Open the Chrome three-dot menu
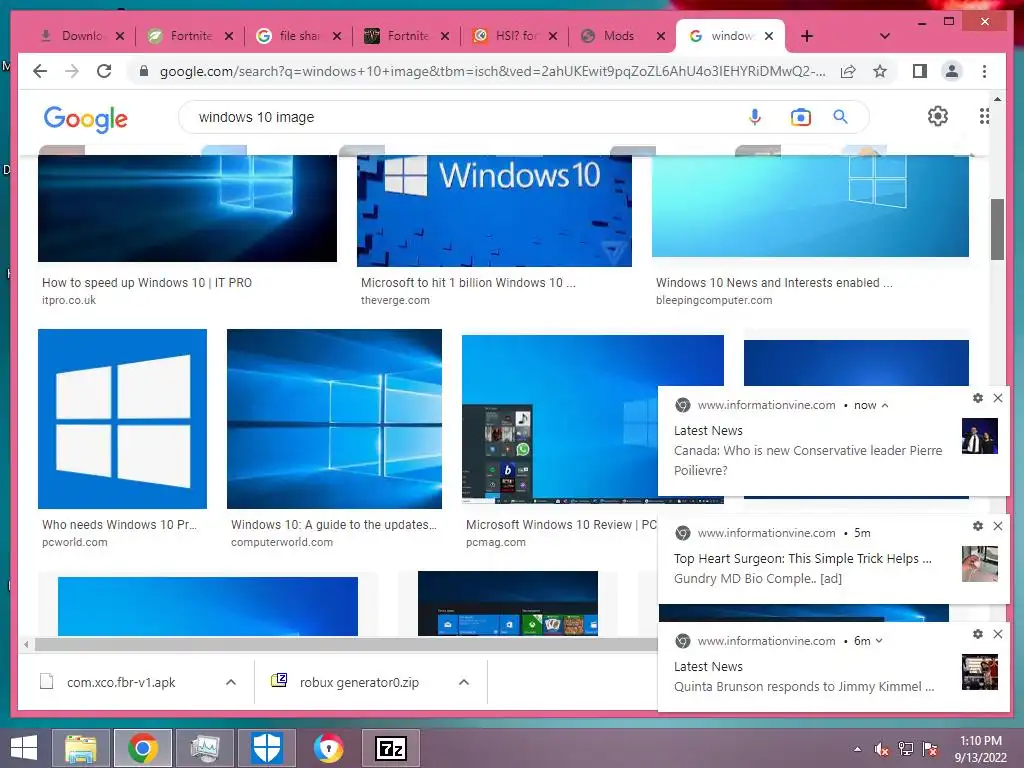The height and width of the screenshot is (768, 1024). click(984, 71)
